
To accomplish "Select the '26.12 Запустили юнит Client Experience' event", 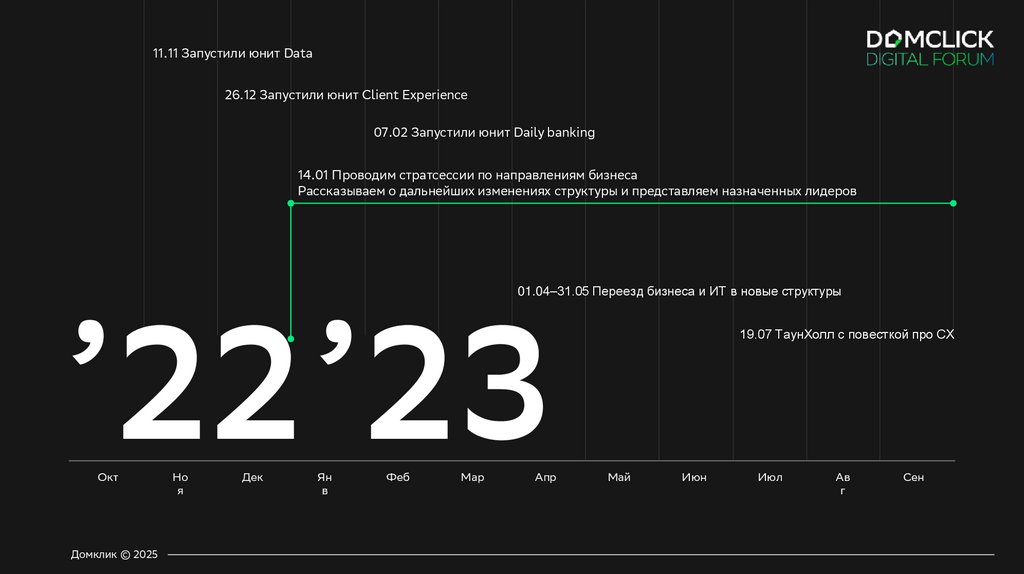I will (346, 95).
